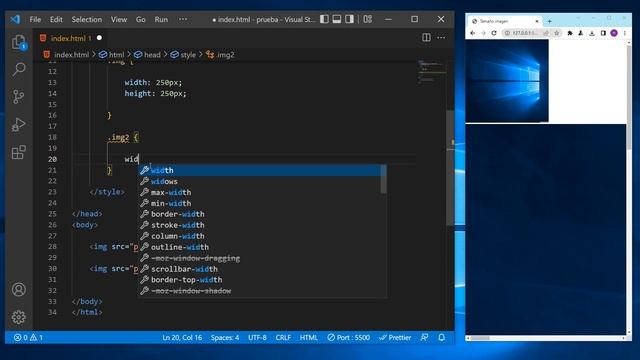Open the Customize Layout icon
This screenshot has width=640, height=360.
coord(368,19)
